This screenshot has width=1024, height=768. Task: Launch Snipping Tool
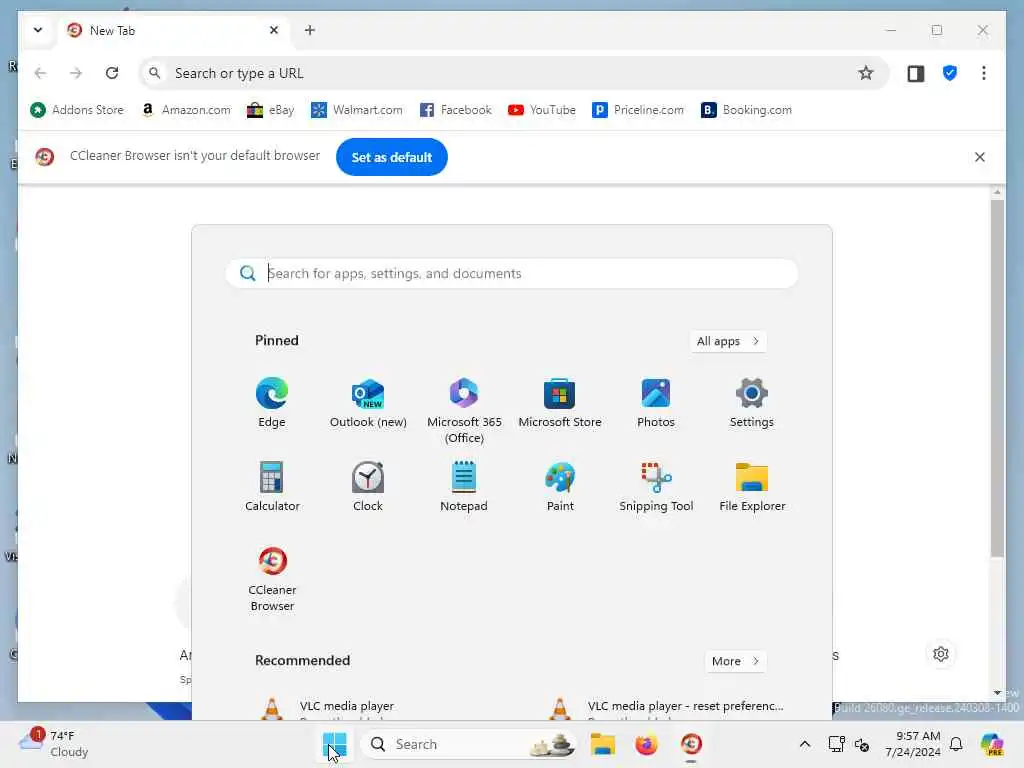click(656, 487)
